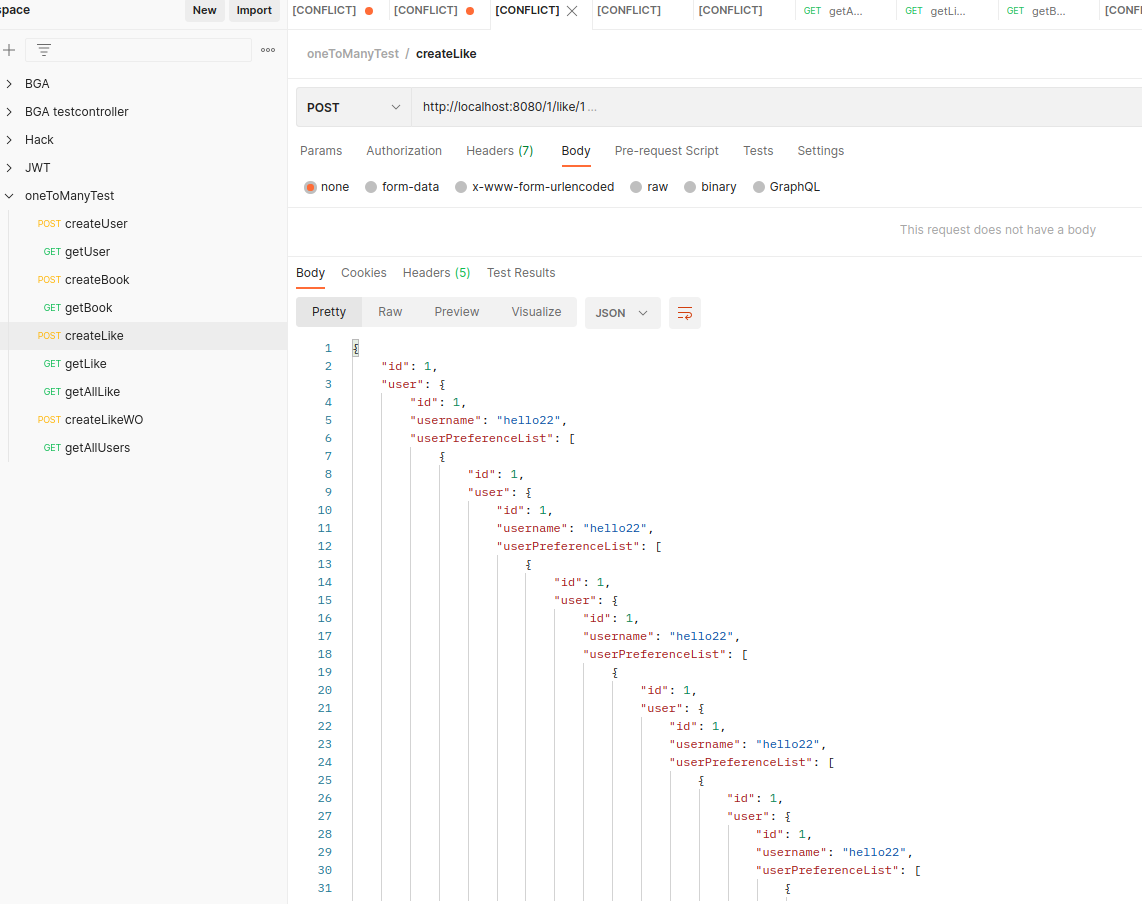Select the none body type radio

click(x=310, y=187)
